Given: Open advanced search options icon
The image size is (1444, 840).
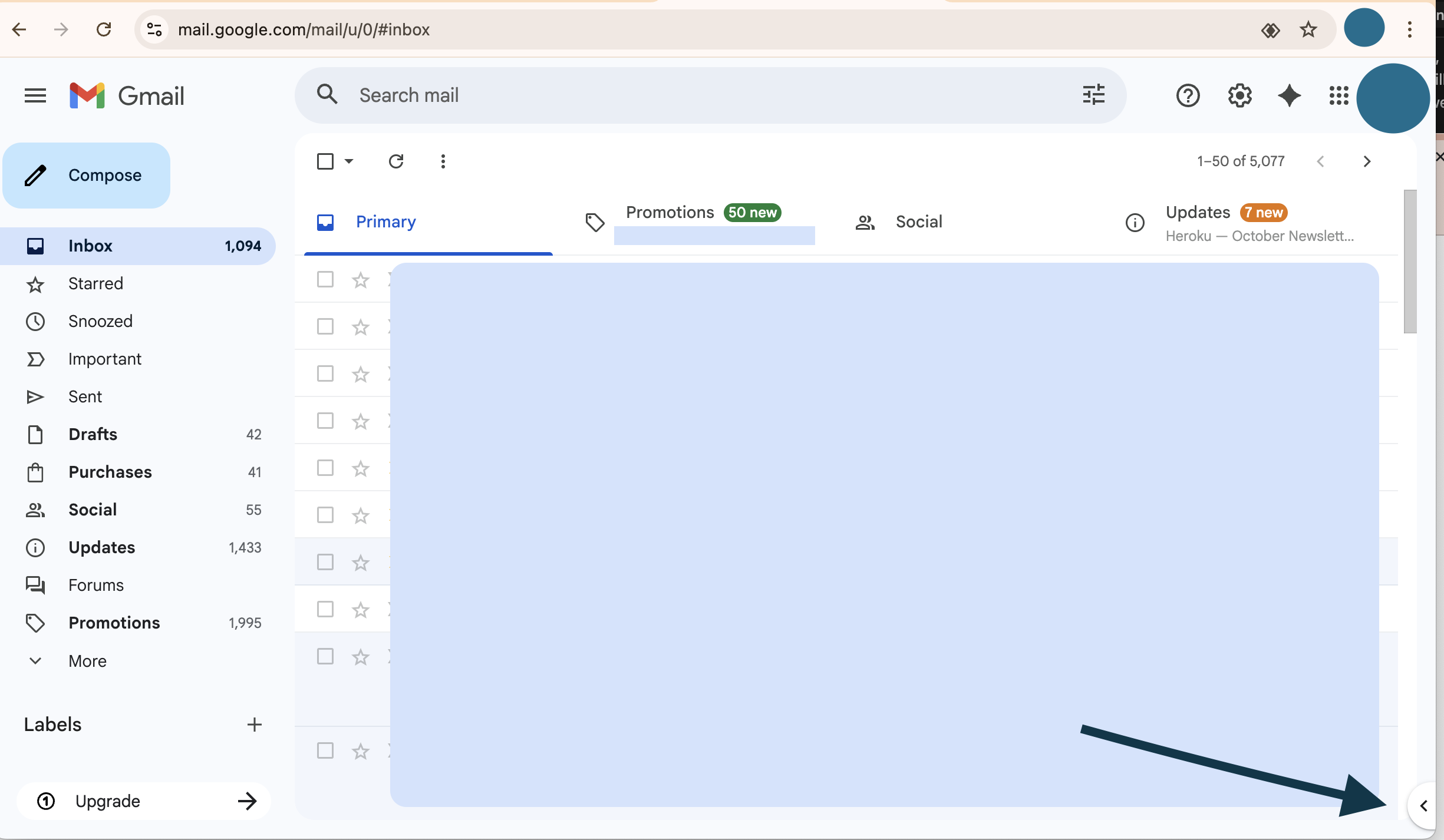Looking at the screenshot, I should (x=1094, y=95).
